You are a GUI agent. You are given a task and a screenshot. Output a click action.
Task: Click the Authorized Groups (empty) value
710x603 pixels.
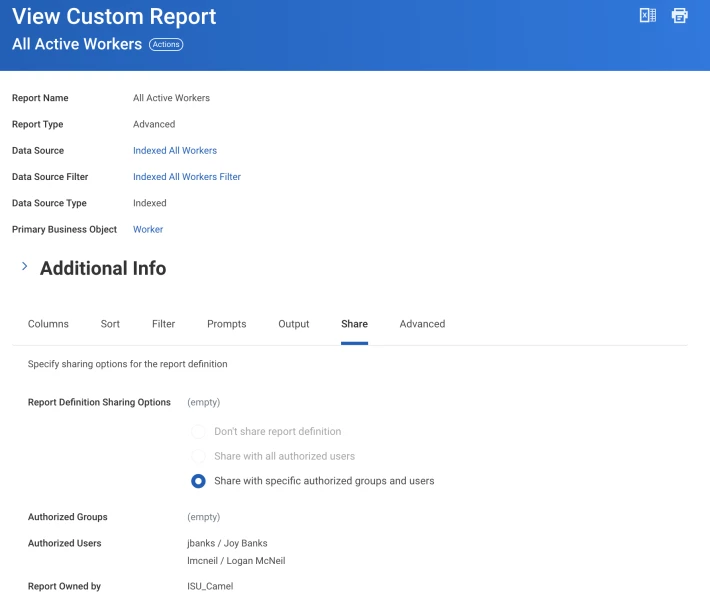click(x=203, y=517)
